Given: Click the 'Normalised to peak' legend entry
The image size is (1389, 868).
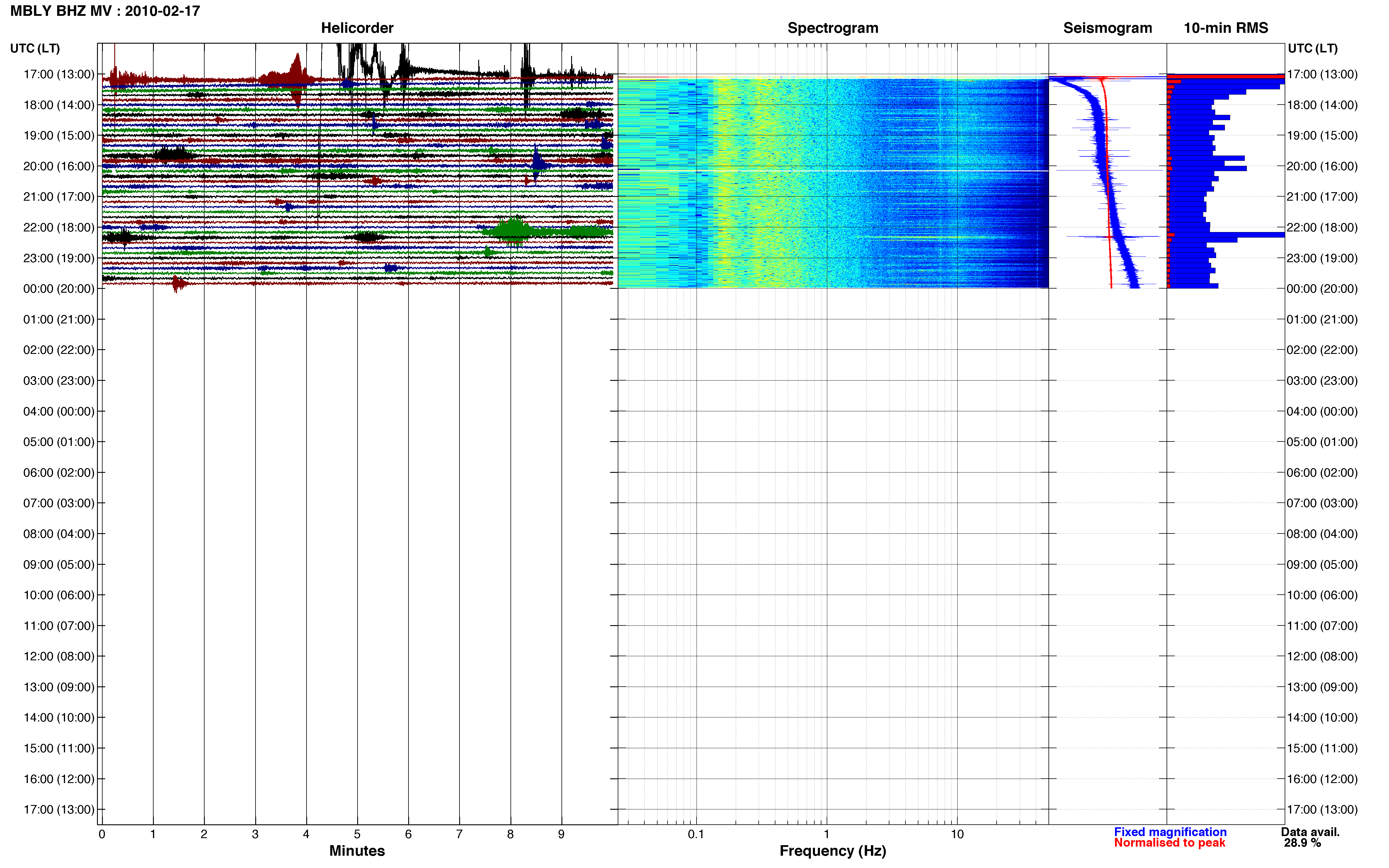Looking at the screenshot, I should pos(1169,843).
